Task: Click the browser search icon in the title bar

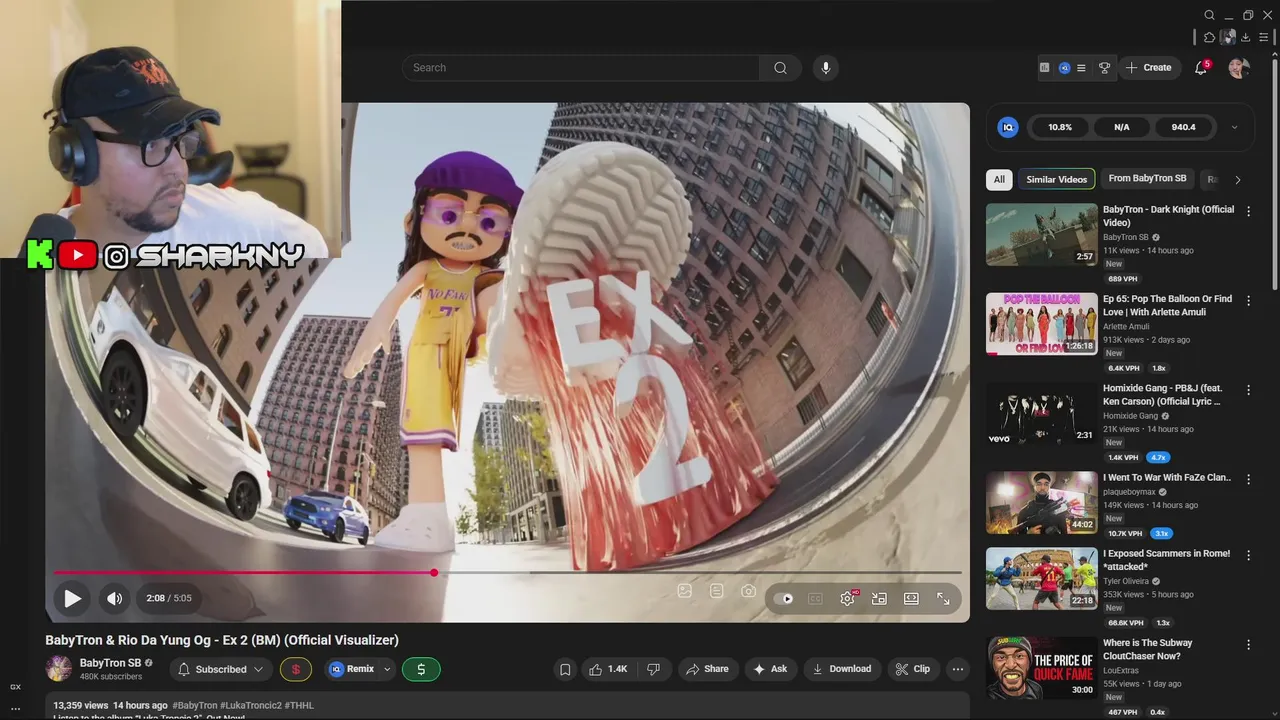Action: tap(1209, 15)
